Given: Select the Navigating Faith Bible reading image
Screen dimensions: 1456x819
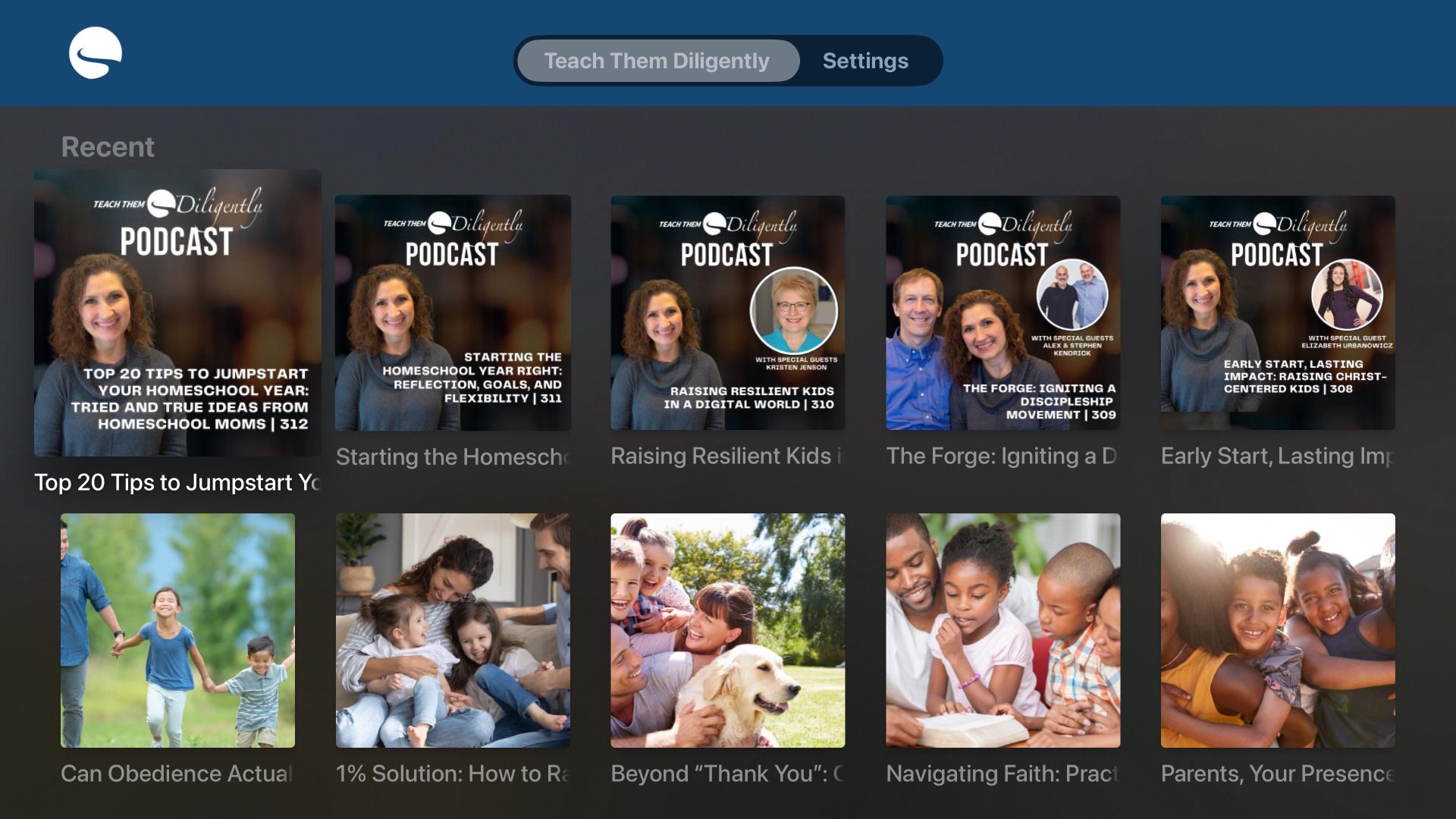Looking at the screenshot, I should [x=1003, y=630].
